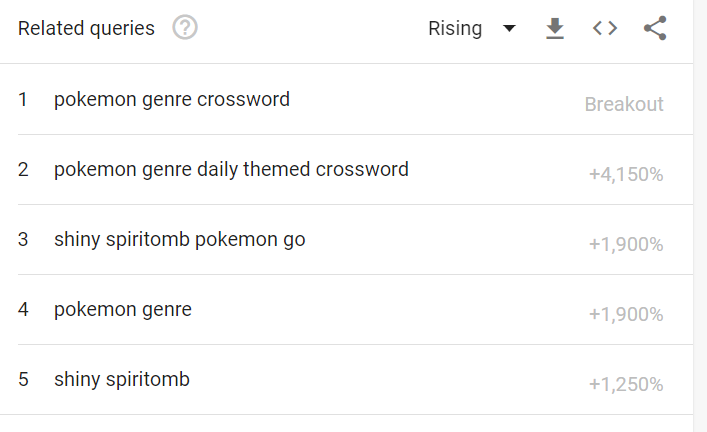This screenshot has height=432, width=707.
Task: Open the Rising sort selector label
Action: click(455, 28)
